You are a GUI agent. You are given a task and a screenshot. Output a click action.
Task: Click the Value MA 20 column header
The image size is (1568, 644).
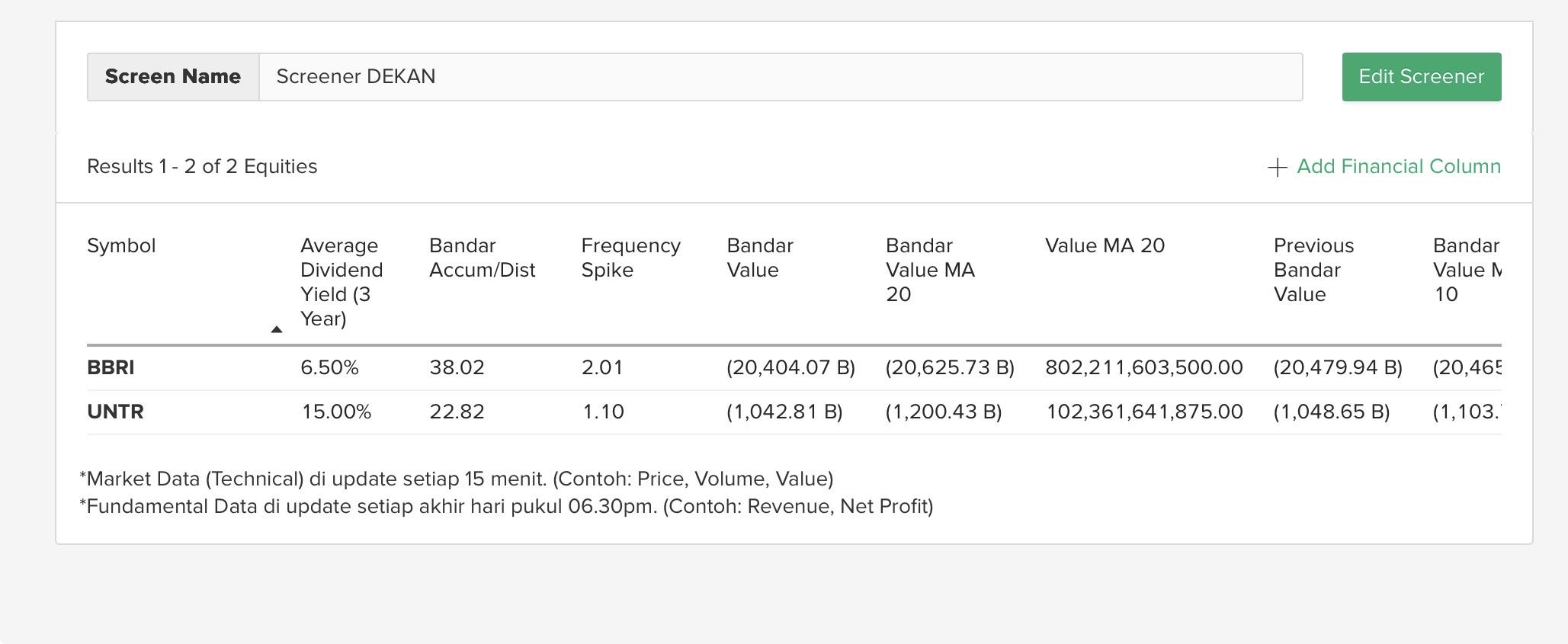[1105, 245]
